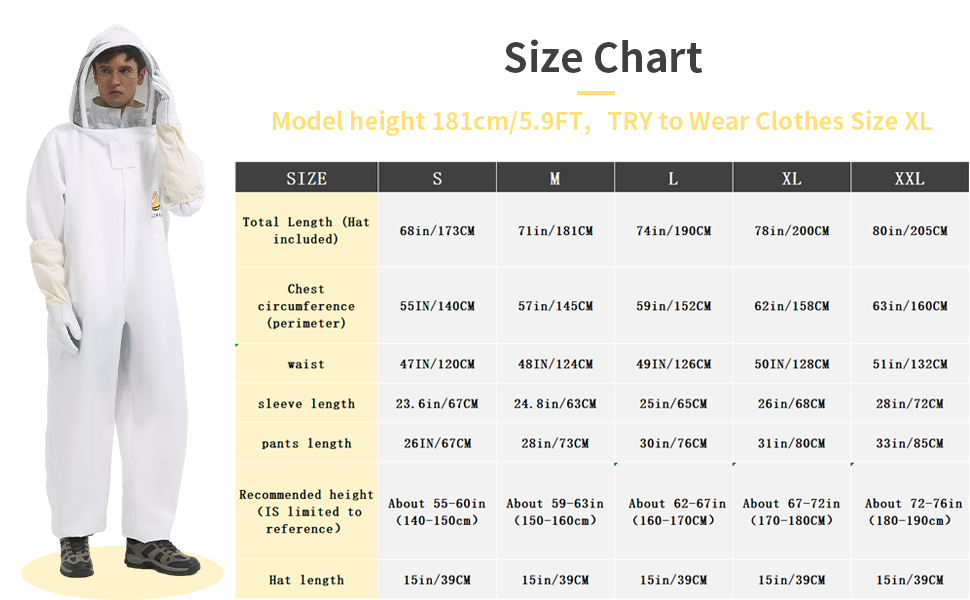Choose the XL size column header
This screenshot has height=600, width=970.
[x=791, y=178]
